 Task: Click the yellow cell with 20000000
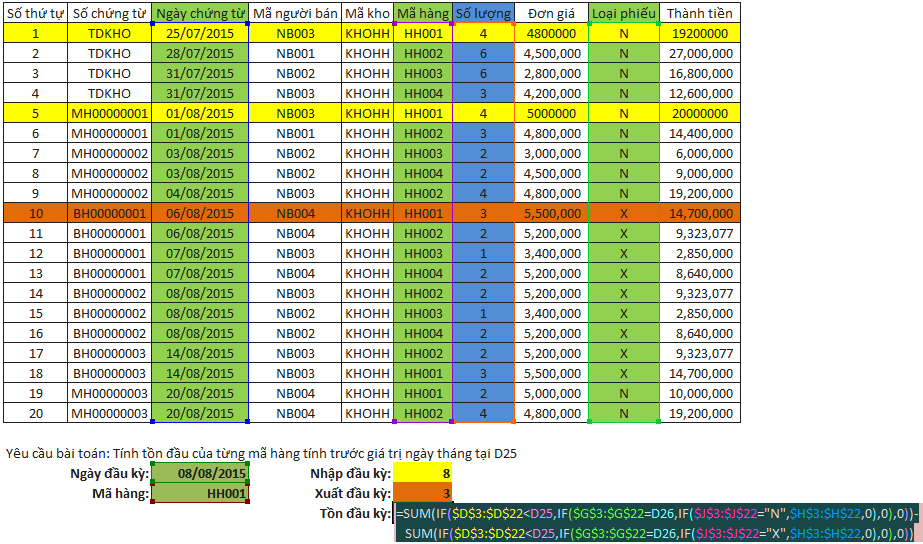point(699,113)
